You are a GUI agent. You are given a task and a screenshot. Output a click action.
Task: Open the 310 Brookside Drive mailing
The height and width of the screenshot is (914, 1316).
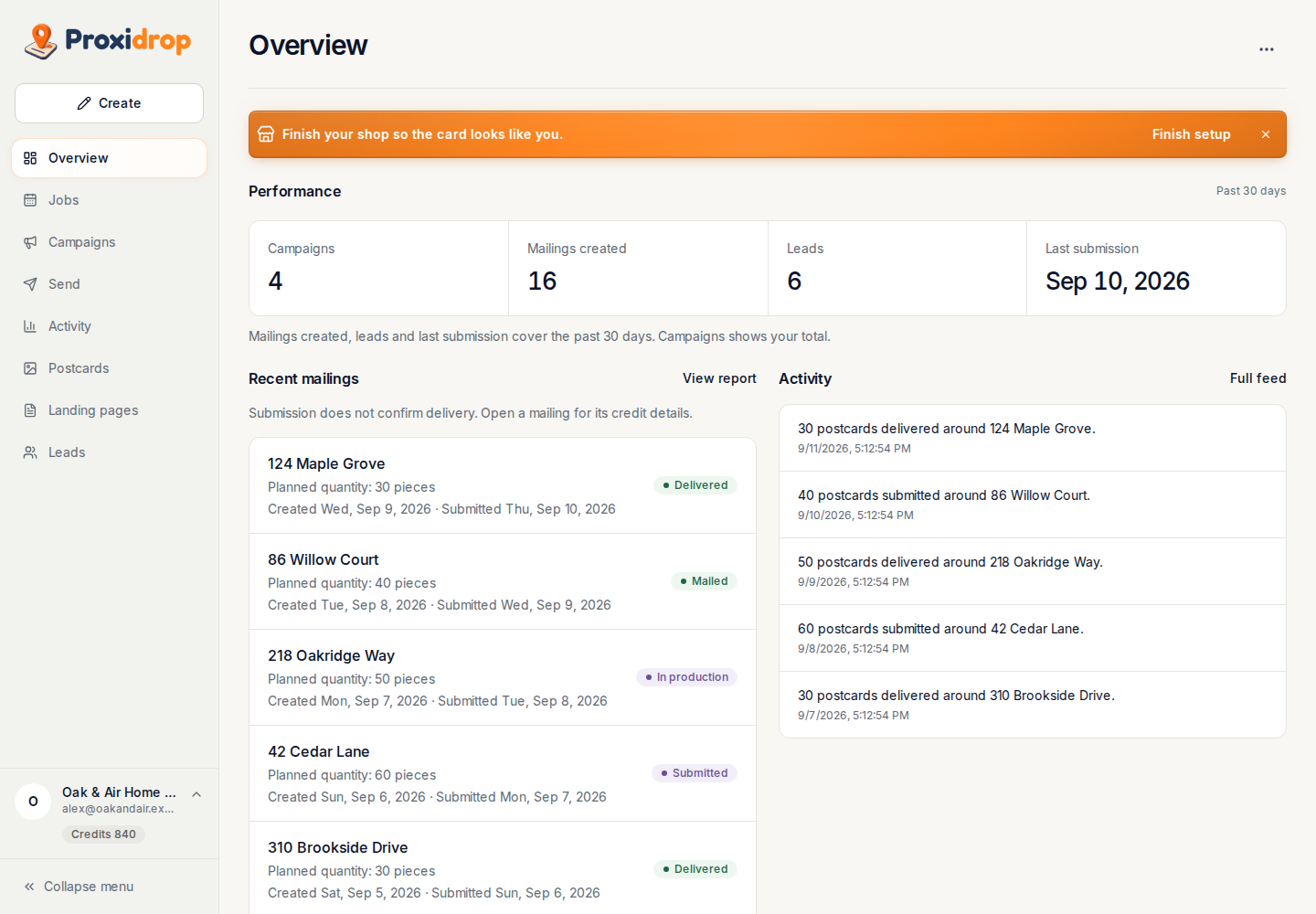pos(503,867)
